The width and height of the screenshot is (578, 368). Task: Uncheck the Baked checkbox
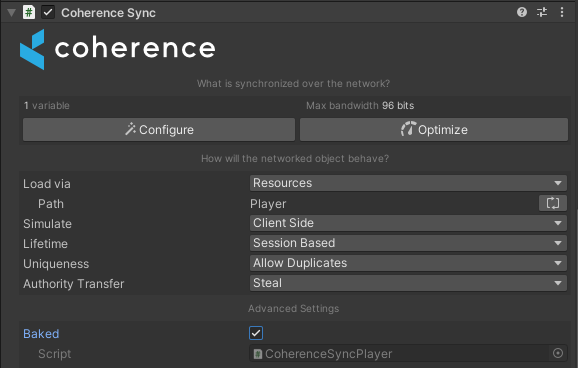tap(256, 333)
